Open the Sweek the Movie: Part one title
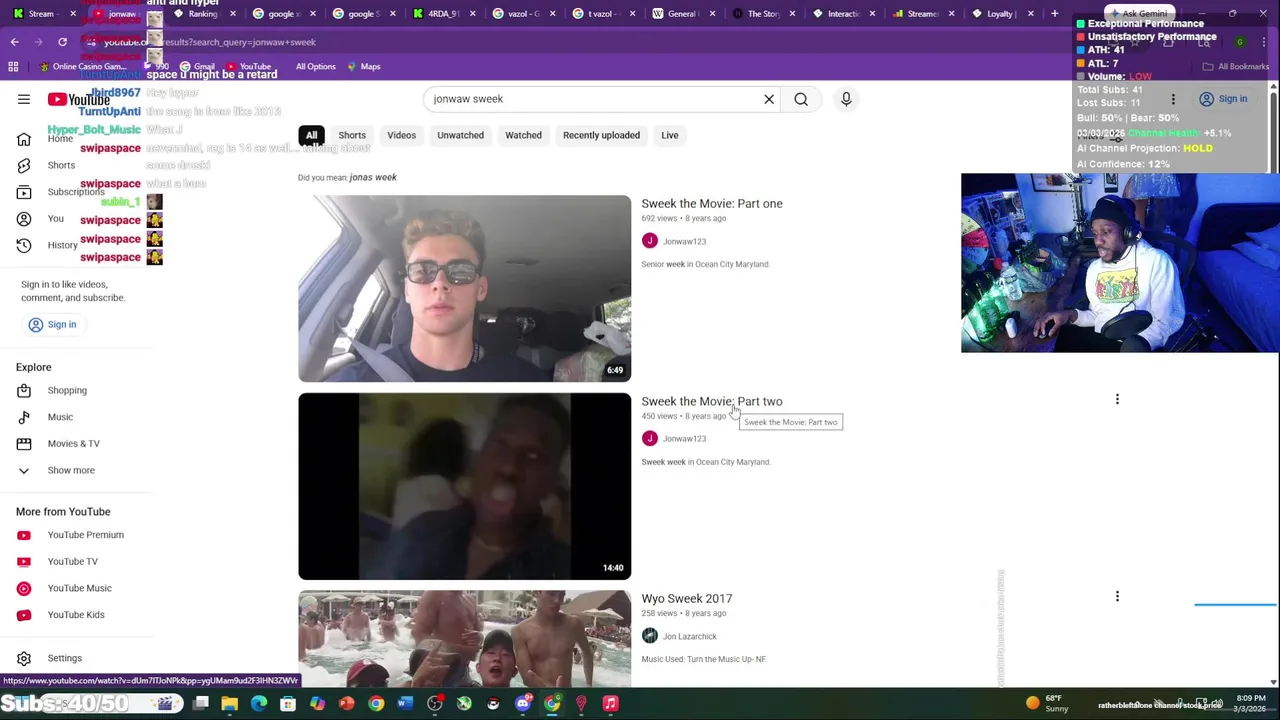 click(x=712, y=203)
